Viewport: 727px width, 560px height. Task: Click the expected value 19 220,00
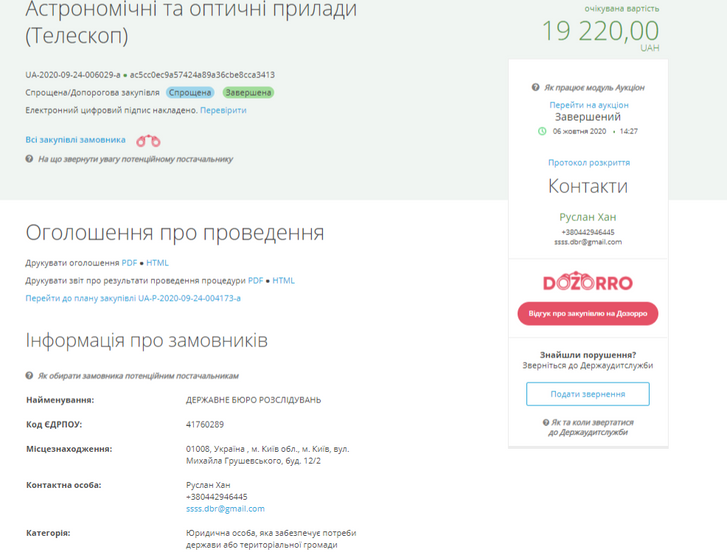tap(600, 31)
